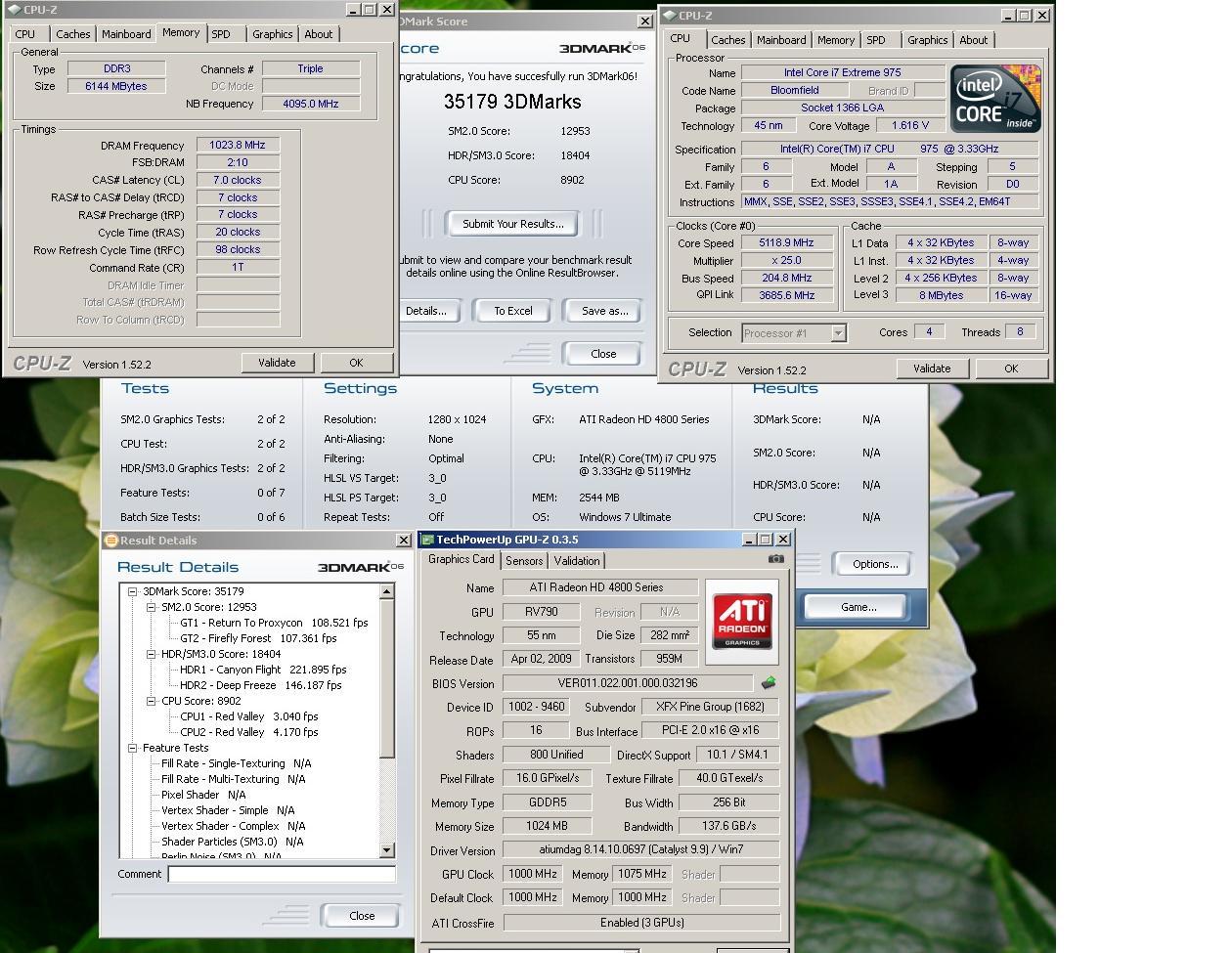Viewport: 1232px width, 953px height.
Task: Collapse the SM2.0 Score: 12953 node
Action: click(x=152, y=607)
